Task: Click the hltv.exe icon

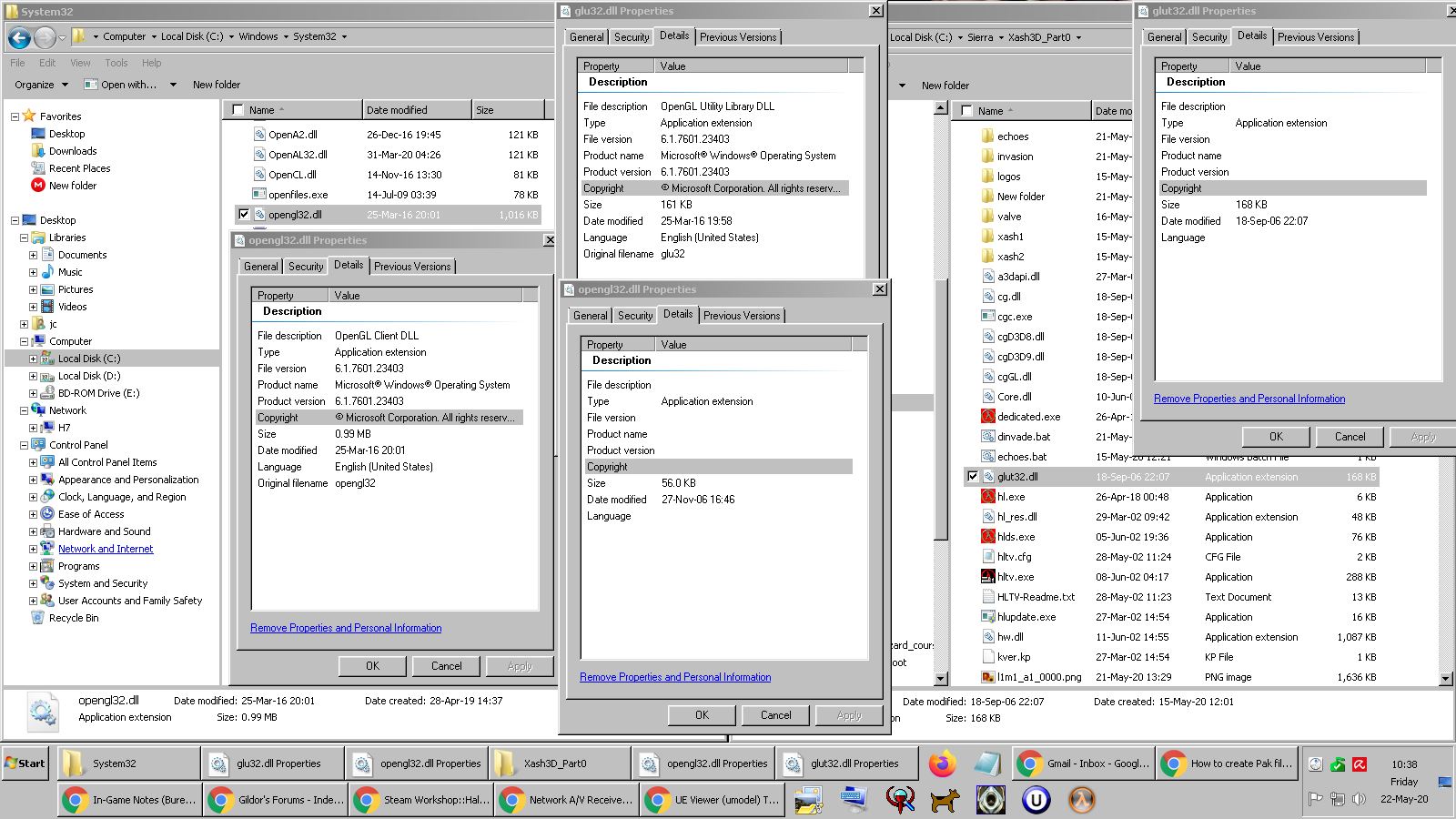Action: click(x=988, y=577)
